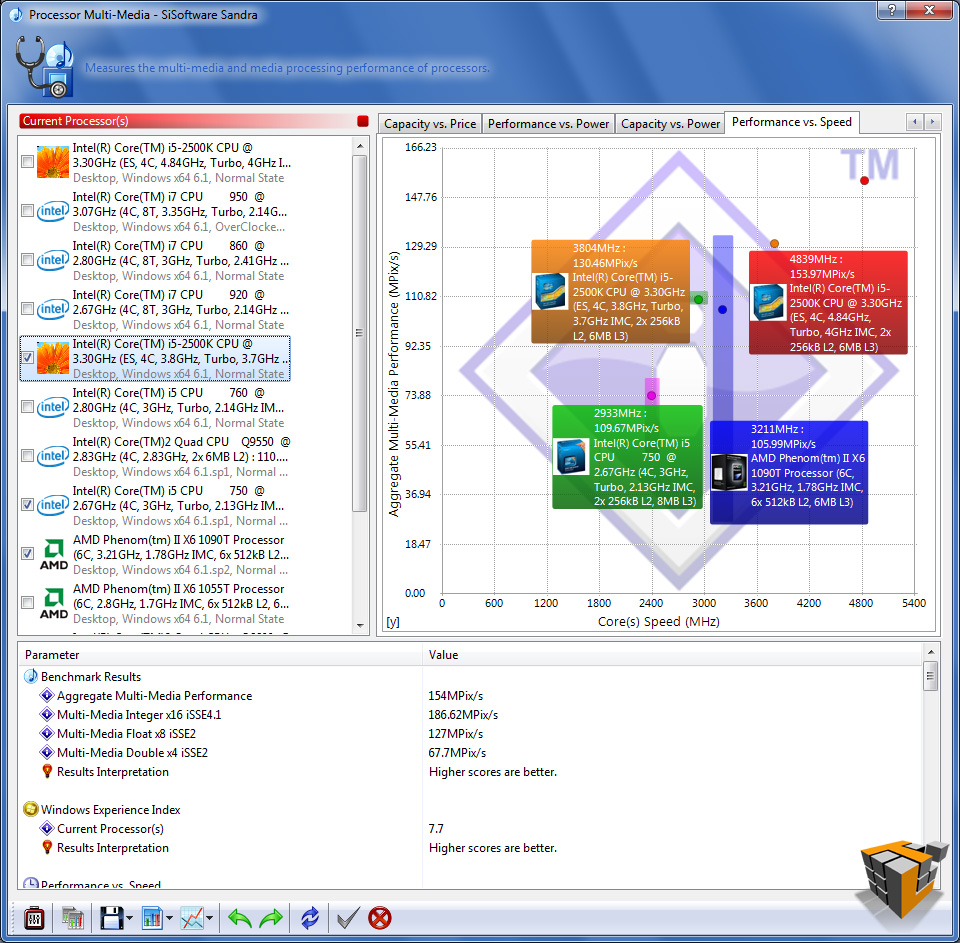Click the [y] axis toggle button

click(x=393, y=622)
